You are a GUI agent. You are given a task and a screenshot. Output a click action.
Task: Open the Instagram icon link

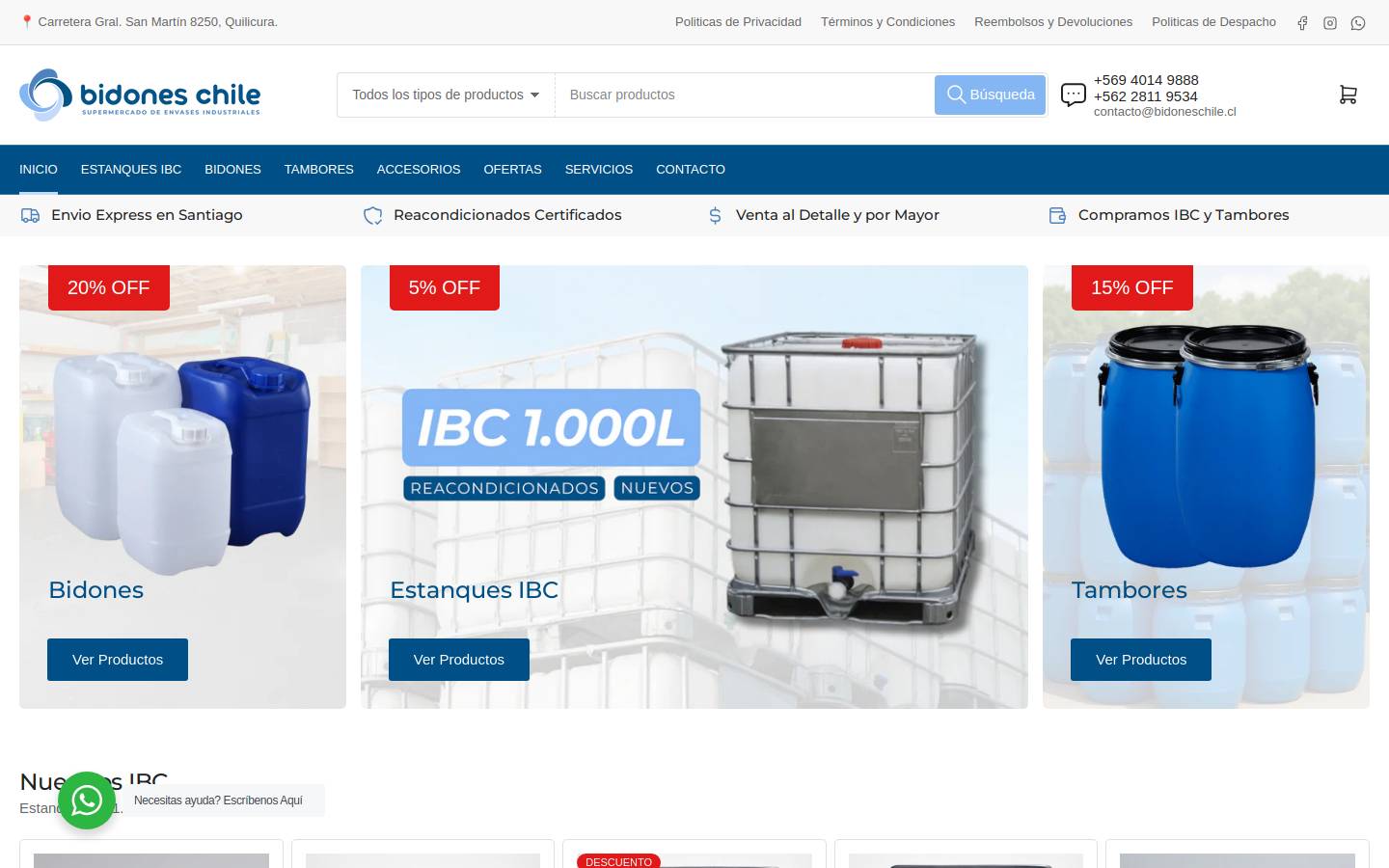(1330, 23)
